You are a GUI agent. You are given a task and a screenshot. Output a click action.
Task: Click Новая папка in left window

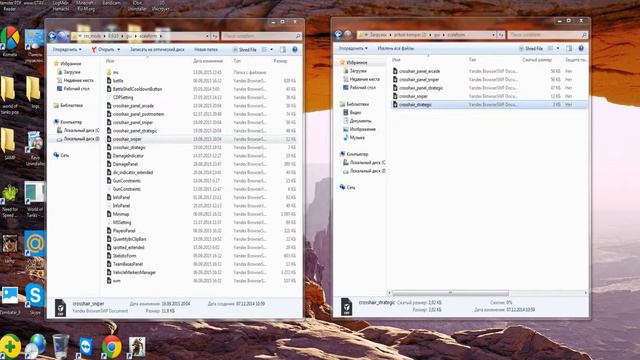tap(206, 49)
